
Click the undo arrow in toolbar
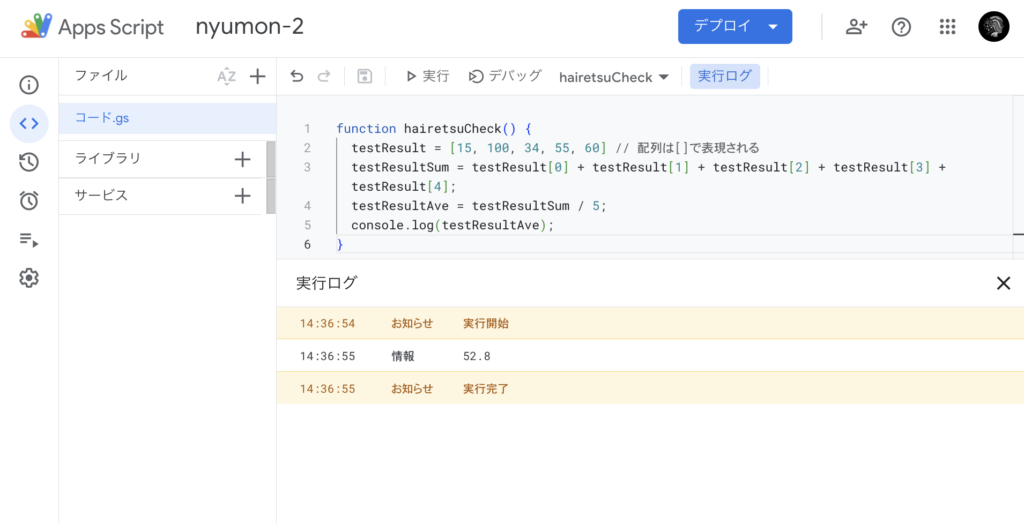tap(296, 76)
